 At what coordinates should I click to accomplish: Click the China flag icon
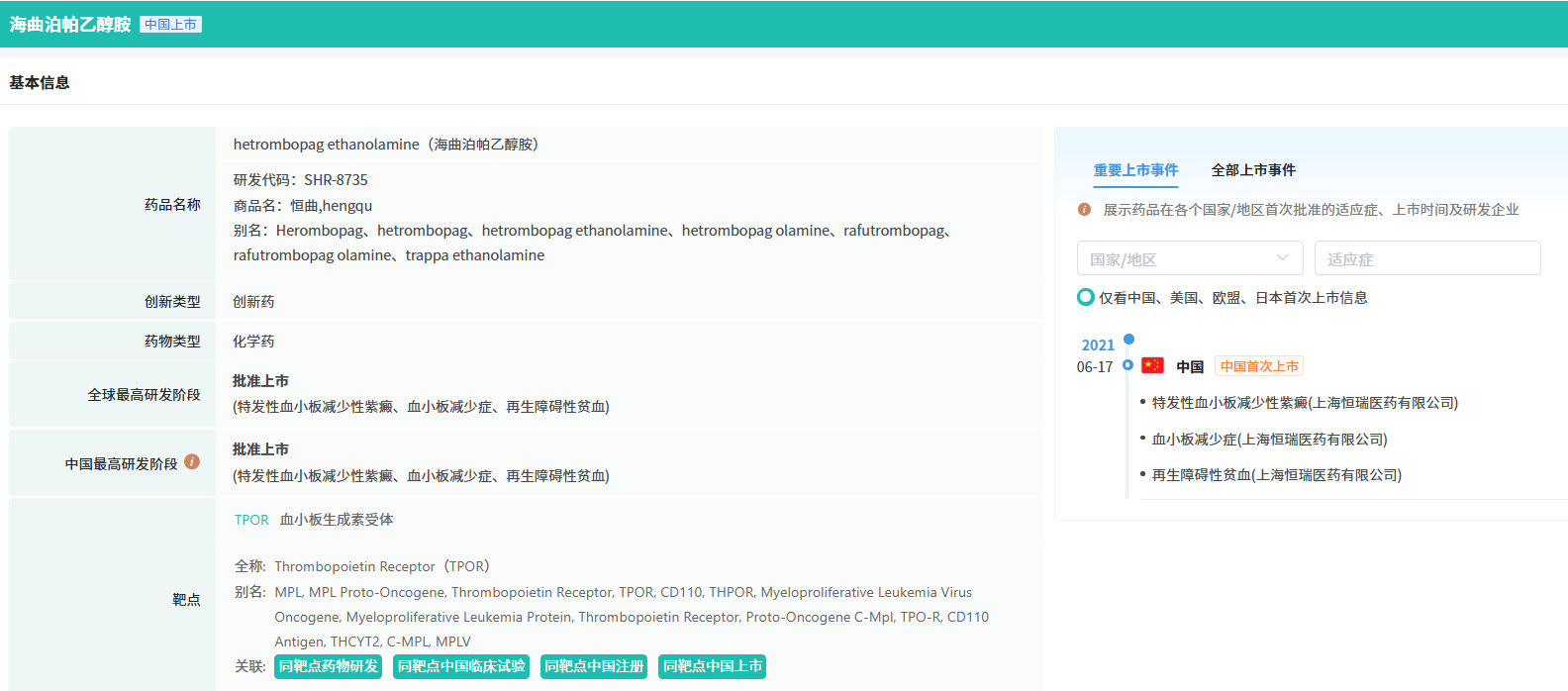(x=1152, y=365)
